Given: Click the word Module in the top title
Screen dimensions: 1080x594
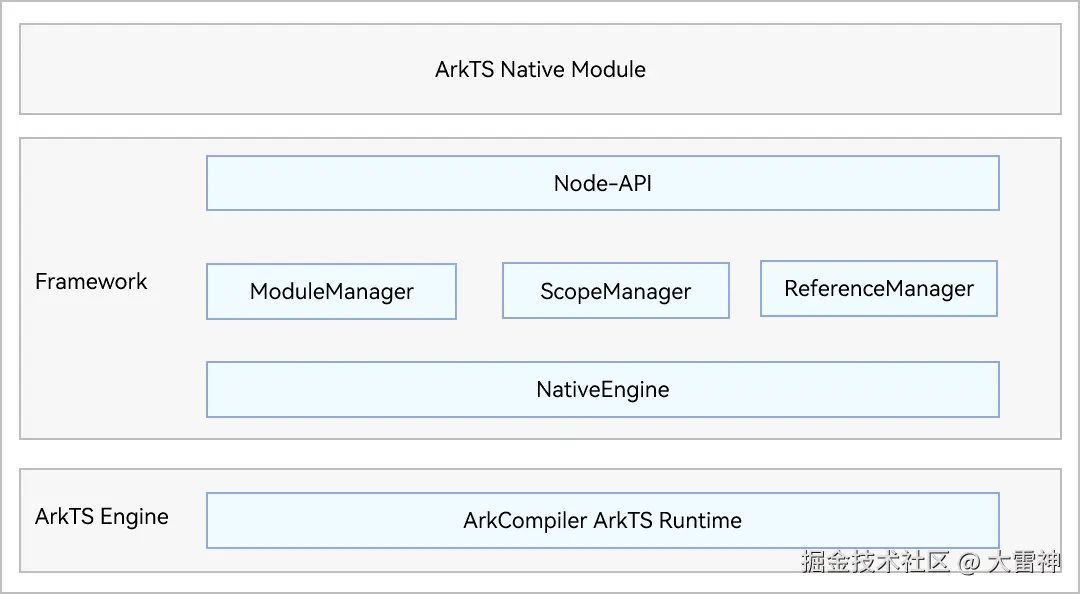Looking at the screenshot, I should coord(608,70).
